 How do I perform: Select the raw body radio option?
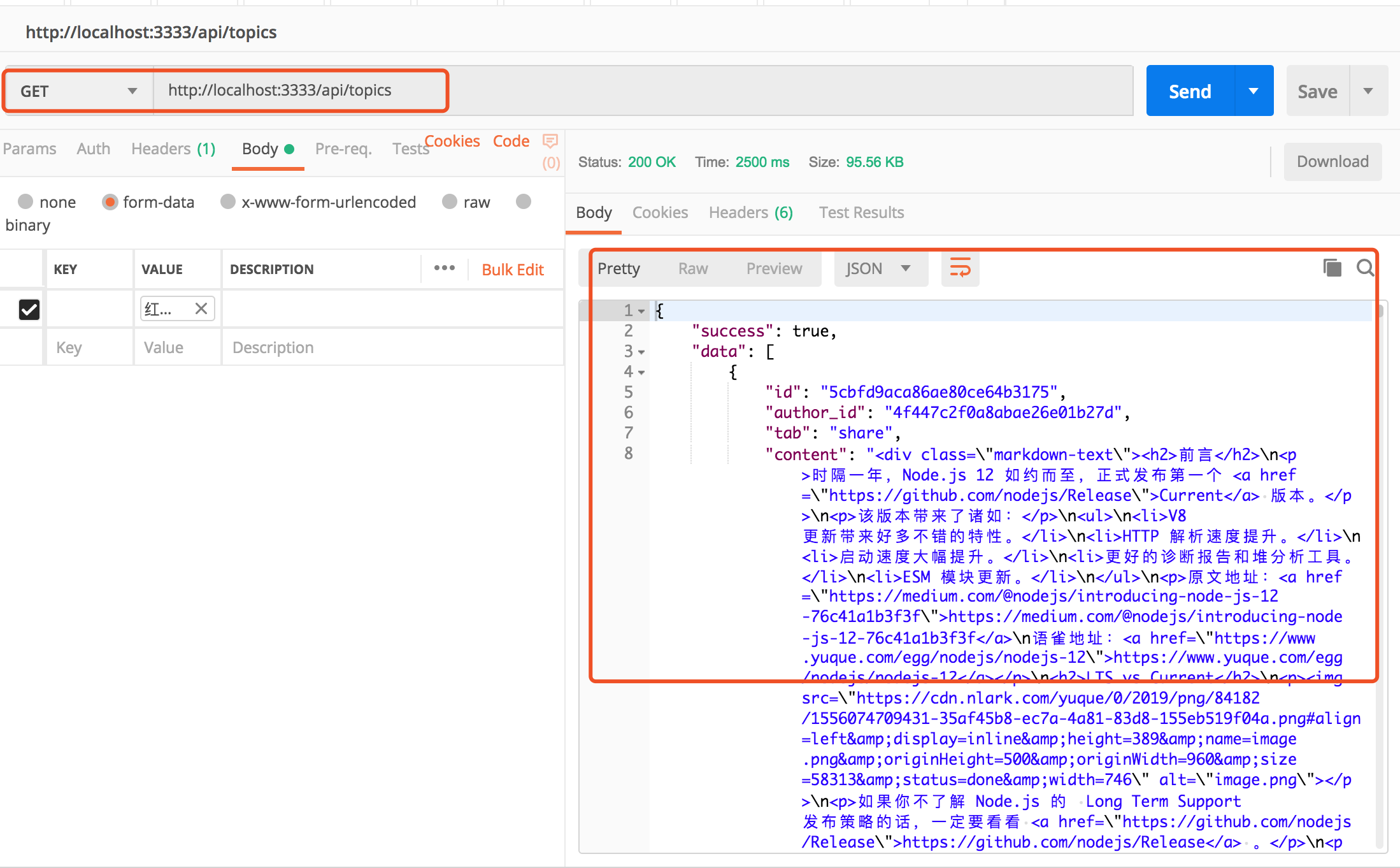(x=450, y=202)
